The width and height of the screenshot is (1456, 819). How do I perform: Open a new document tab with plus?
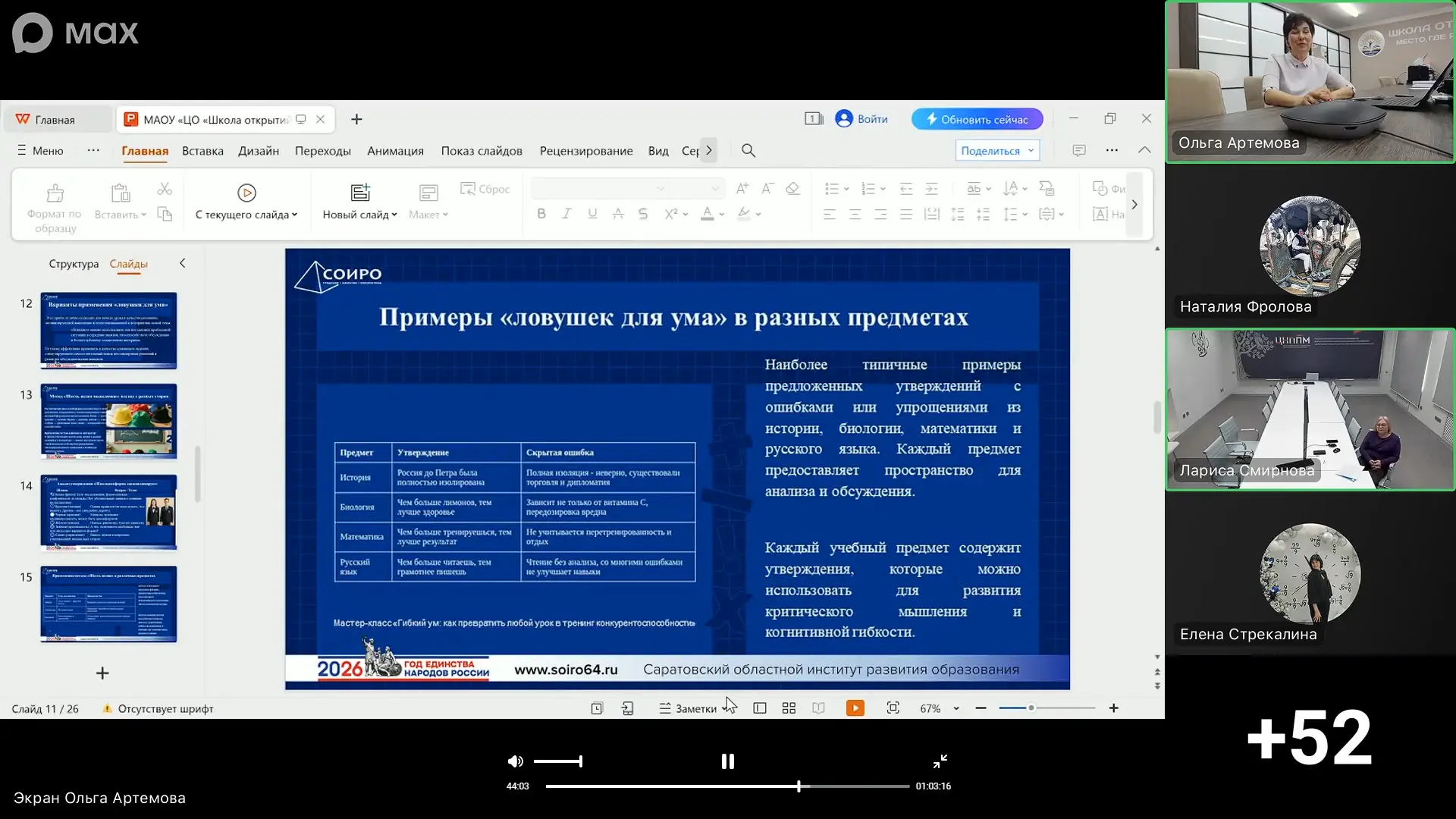point(356,119)
